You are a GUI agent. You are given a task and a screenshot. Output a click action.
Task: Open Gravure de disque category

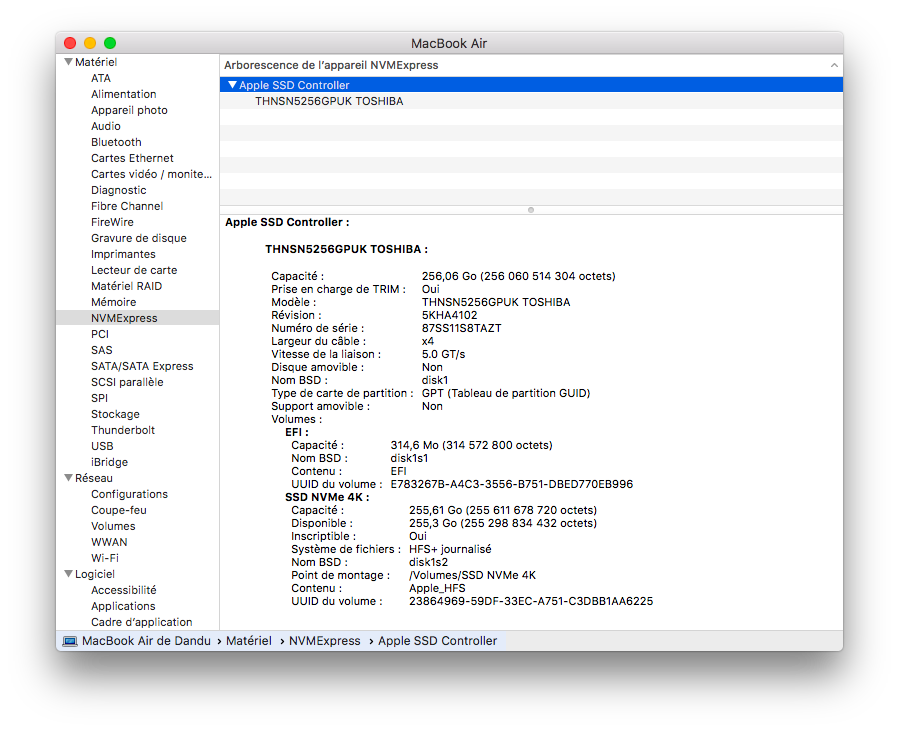point(139,239)
